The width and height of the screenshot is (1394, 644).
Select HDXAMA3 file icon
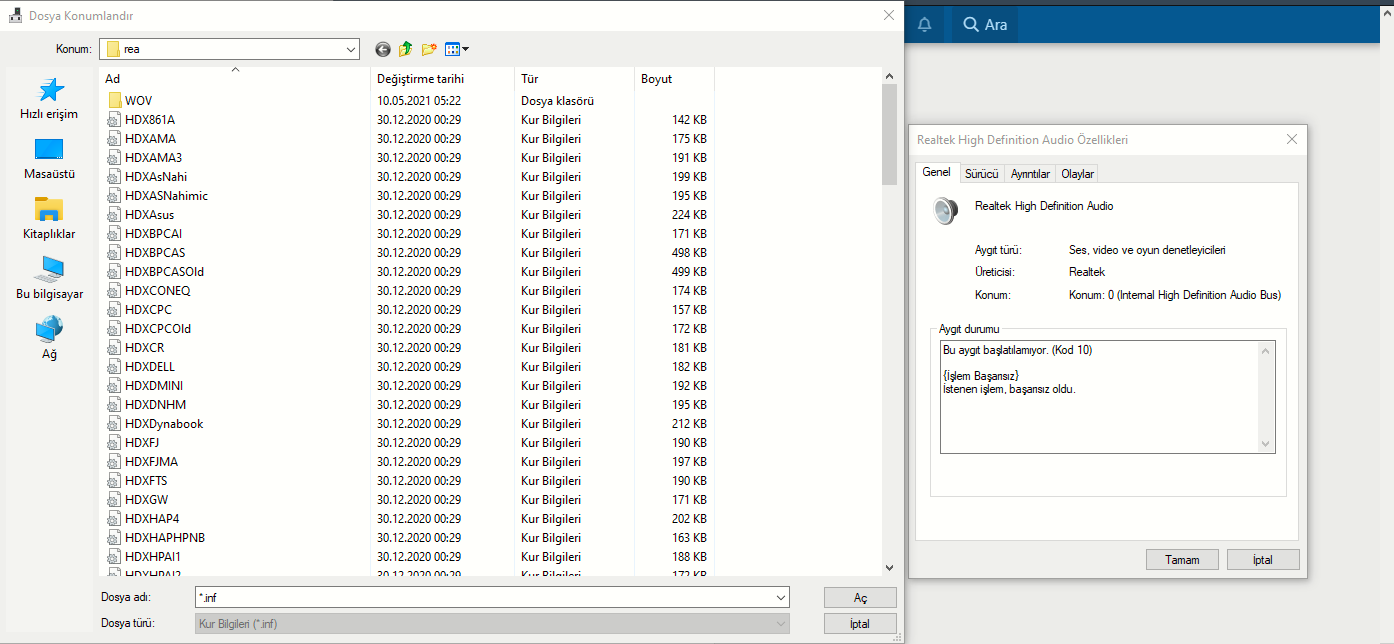coord(114,158)
